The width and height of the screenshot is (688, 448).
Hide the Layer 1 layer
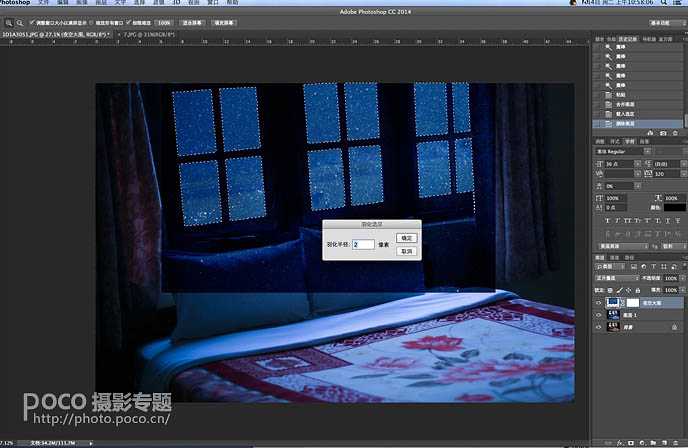pyautogui.click(x=599, y=315)
